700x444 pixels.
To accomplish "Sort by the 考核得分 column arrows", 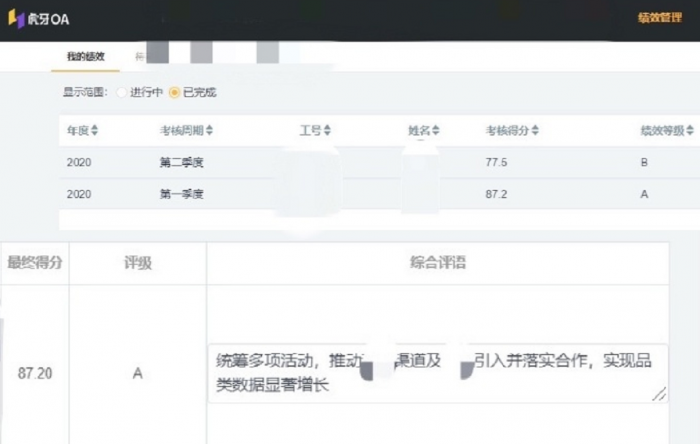I will [x=535, y=130].
